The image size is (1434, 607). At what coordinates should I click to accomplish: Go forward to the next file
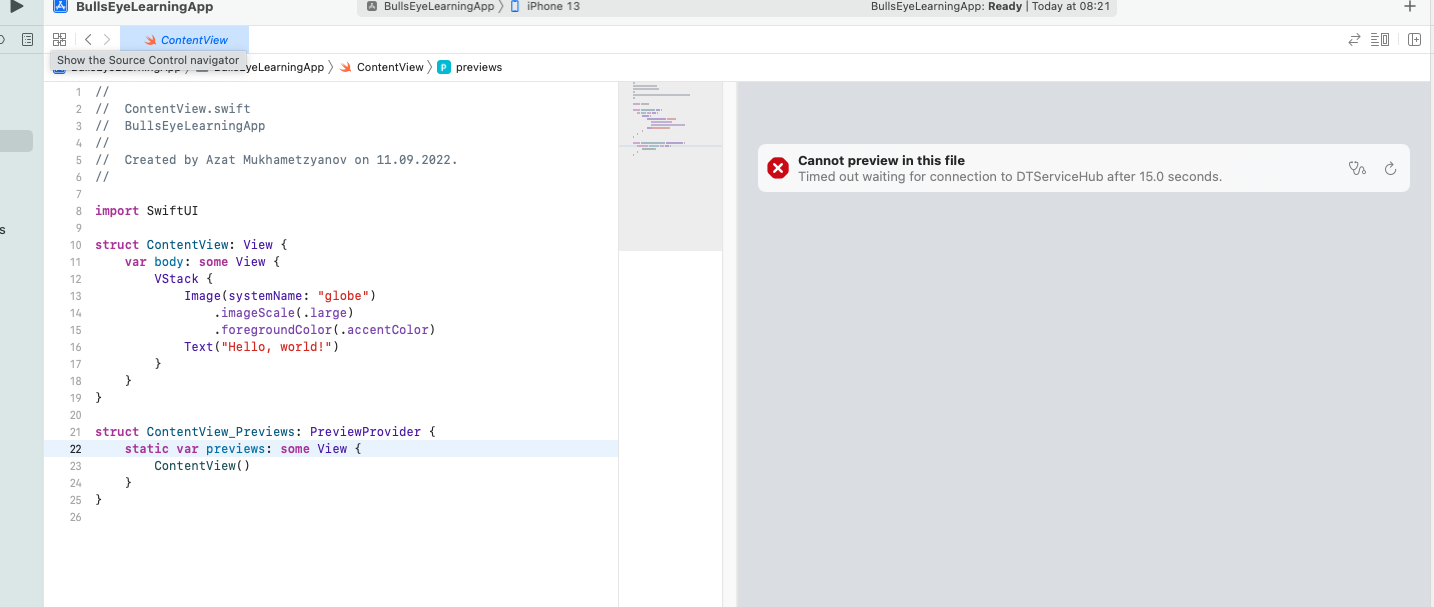coord(107,40)
